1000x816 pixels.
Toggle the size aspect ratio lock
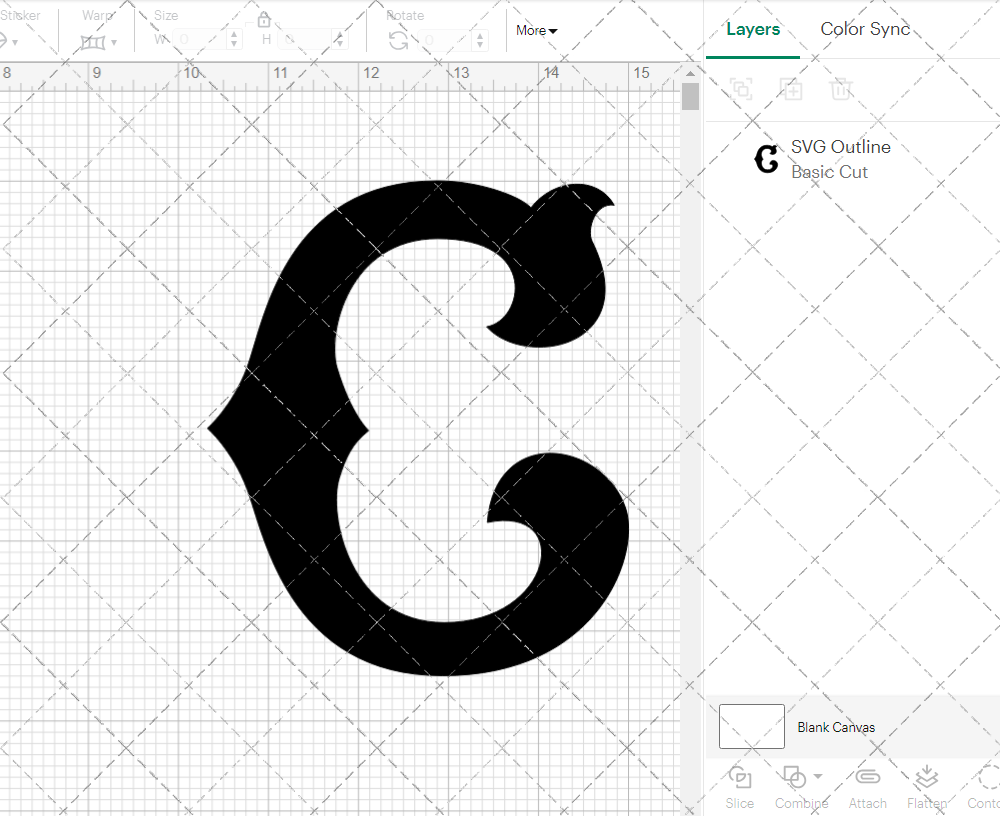pos(264,20)
